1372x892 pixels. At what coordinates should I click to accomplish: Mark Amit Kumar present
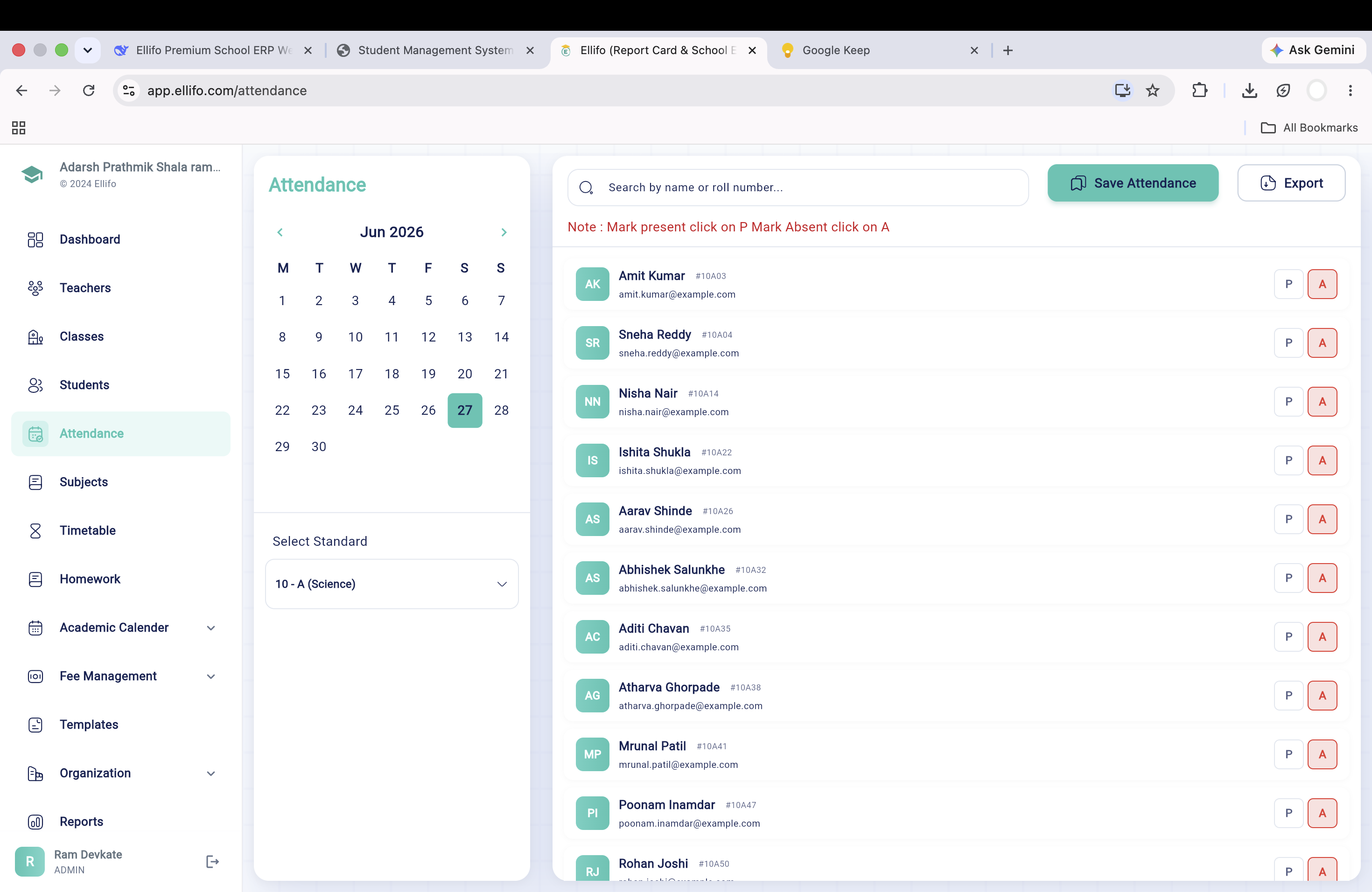[1288, 284]
